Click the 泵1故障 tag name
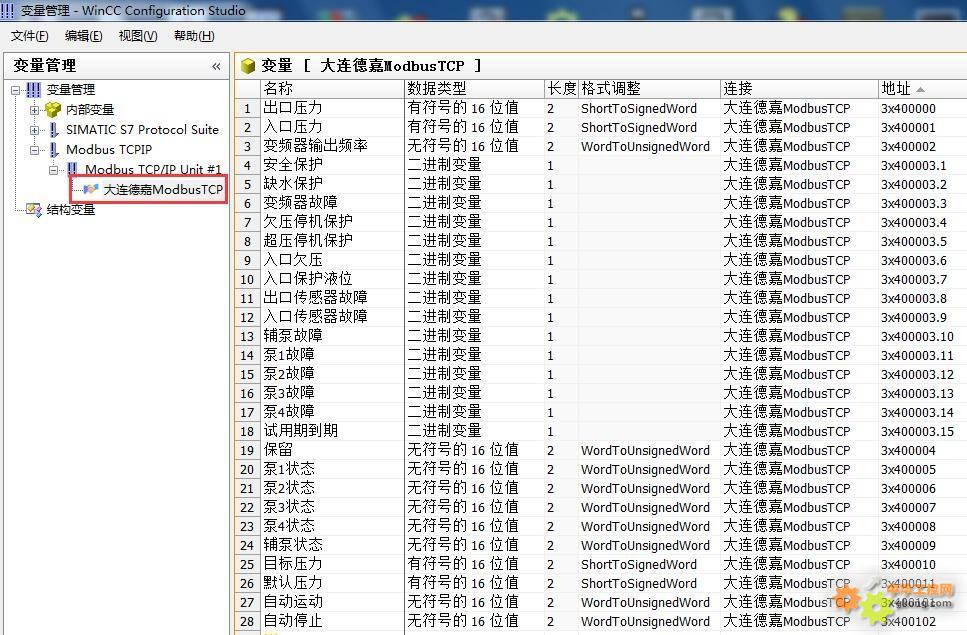 click(x=289, y=355)
